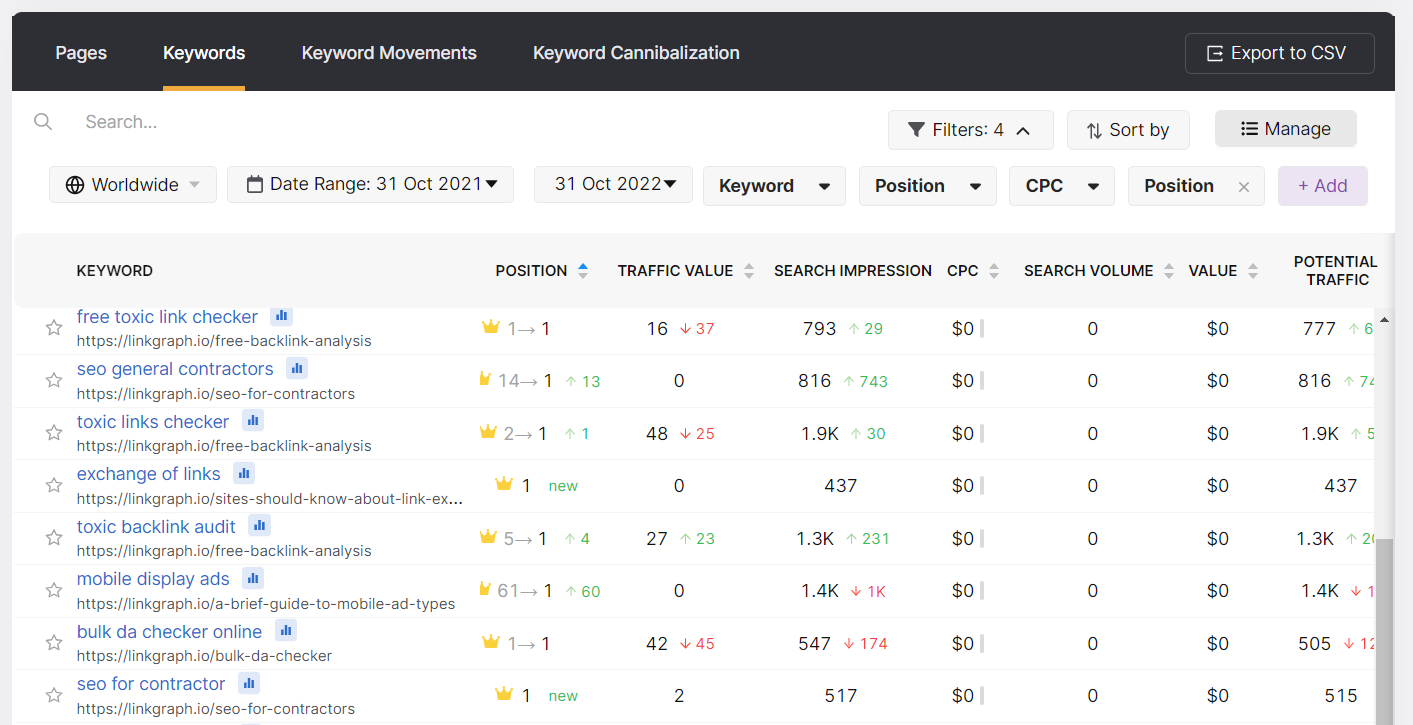This screenshot has width=1413, height=725.
Task: Open the CPC filter dropdown
Action: pos(1062,186)
